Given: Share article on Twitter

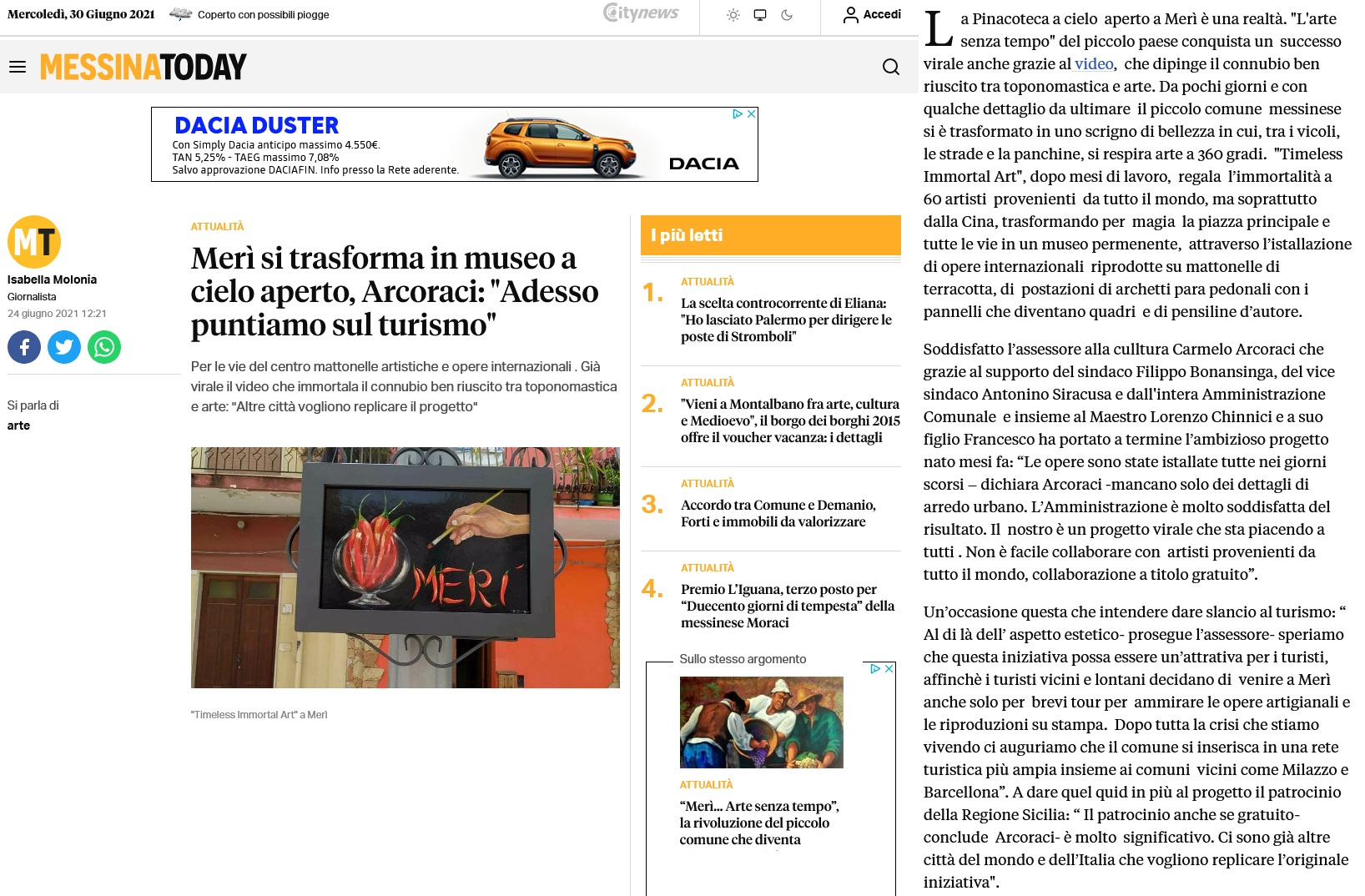Looking at the screenshot, I should click(64, 347).
